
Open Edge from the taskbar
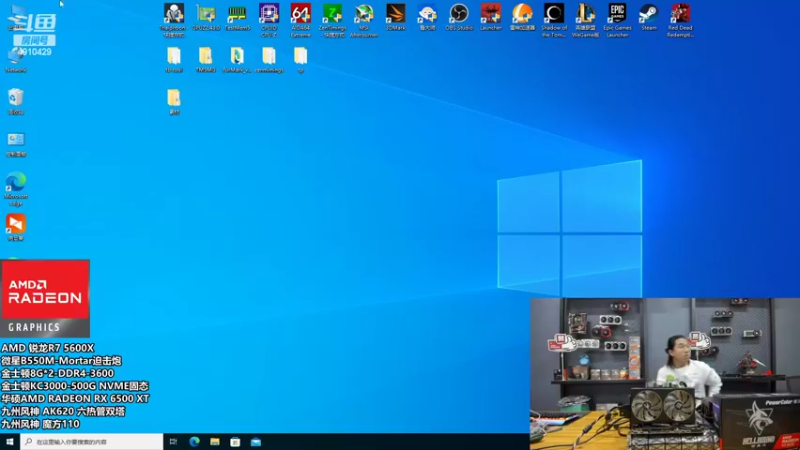194,442
